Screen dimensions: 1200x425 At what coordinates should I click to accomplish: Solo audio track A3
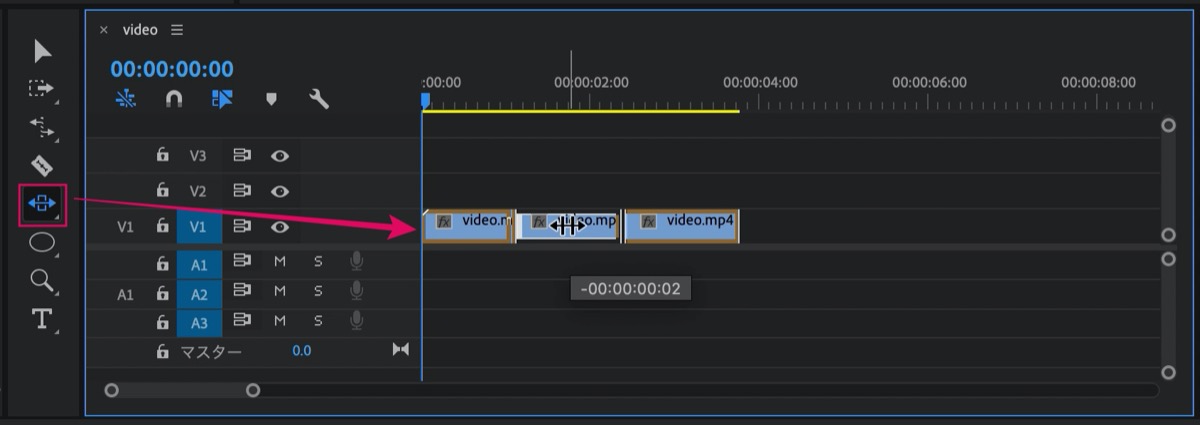click(318, 321)
